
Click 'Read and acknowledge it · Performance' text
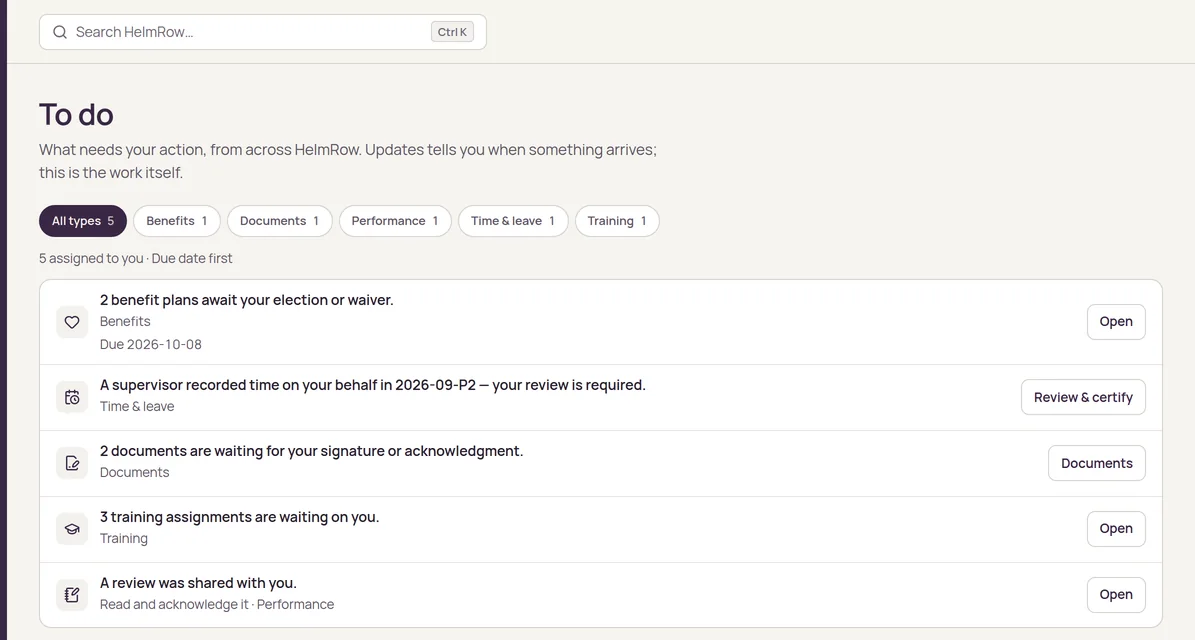click(217, 604)
